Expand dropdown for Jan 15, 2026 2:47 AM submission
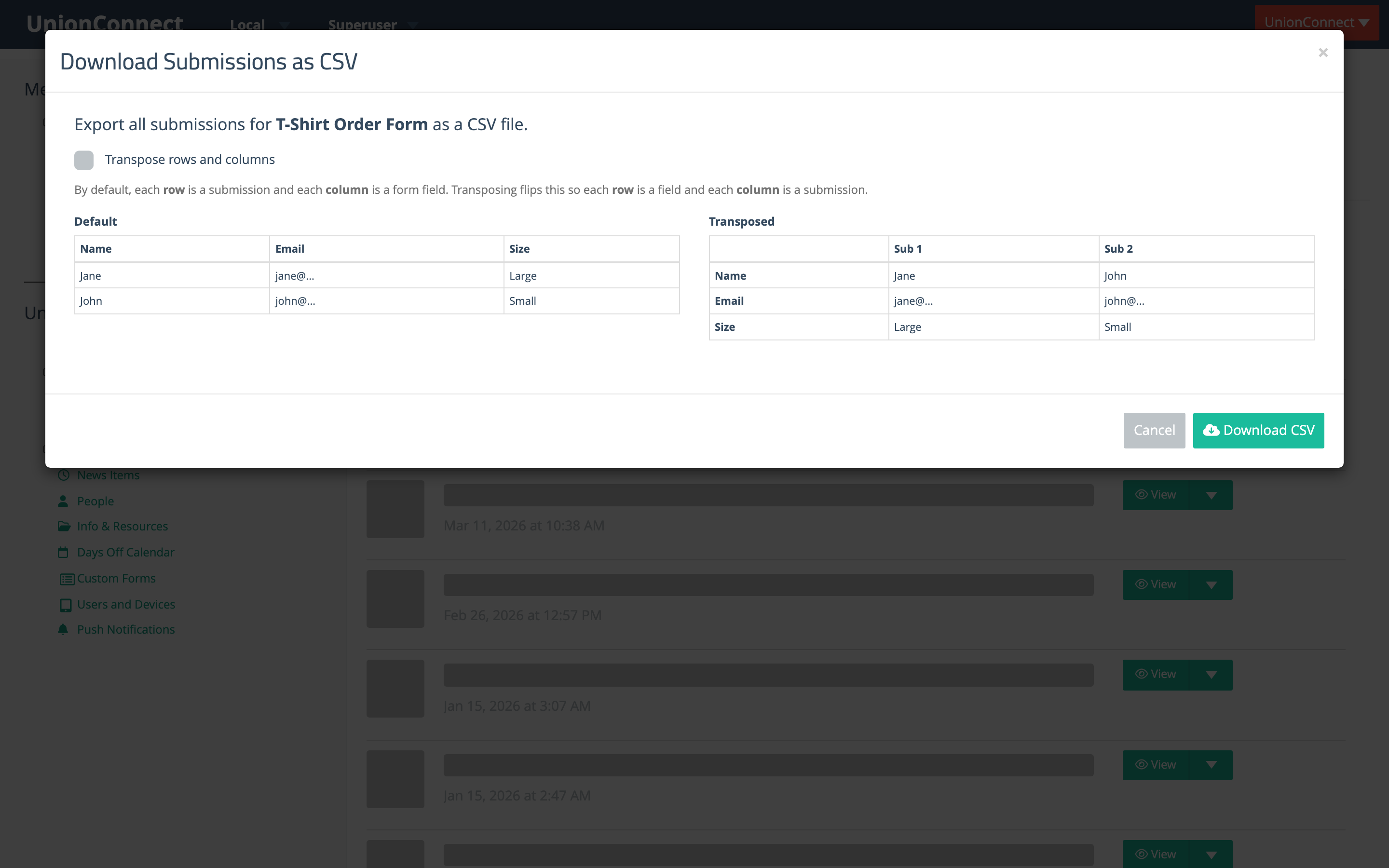The height and width of the screenshot is (868, 1389). [1211, 765]
